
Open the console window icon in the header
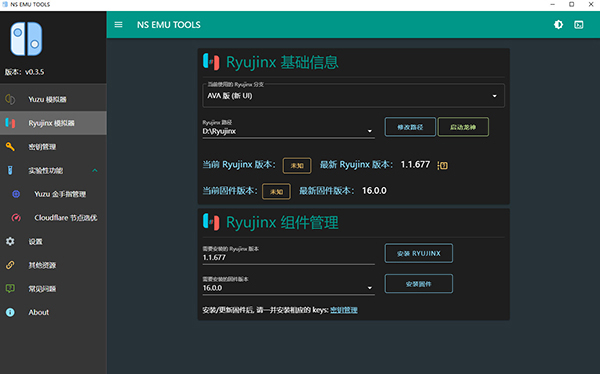click(x=579, y=25)
